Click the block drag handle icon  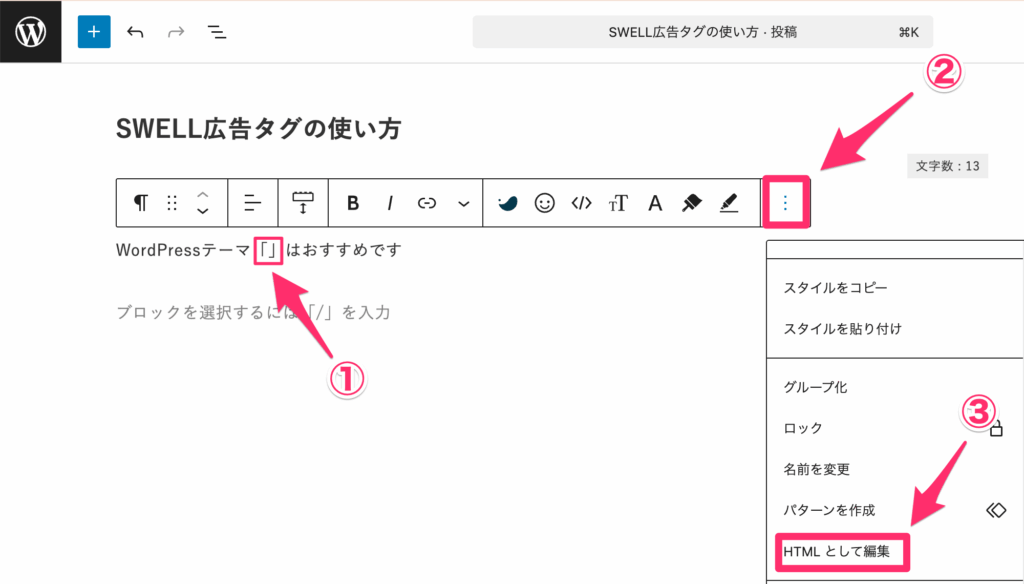point(172,203)
